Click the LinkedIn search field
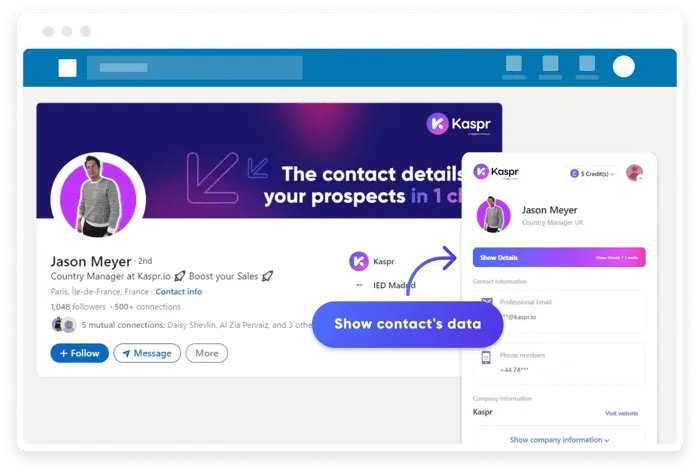The image size is (700, 472). (194, 68)
